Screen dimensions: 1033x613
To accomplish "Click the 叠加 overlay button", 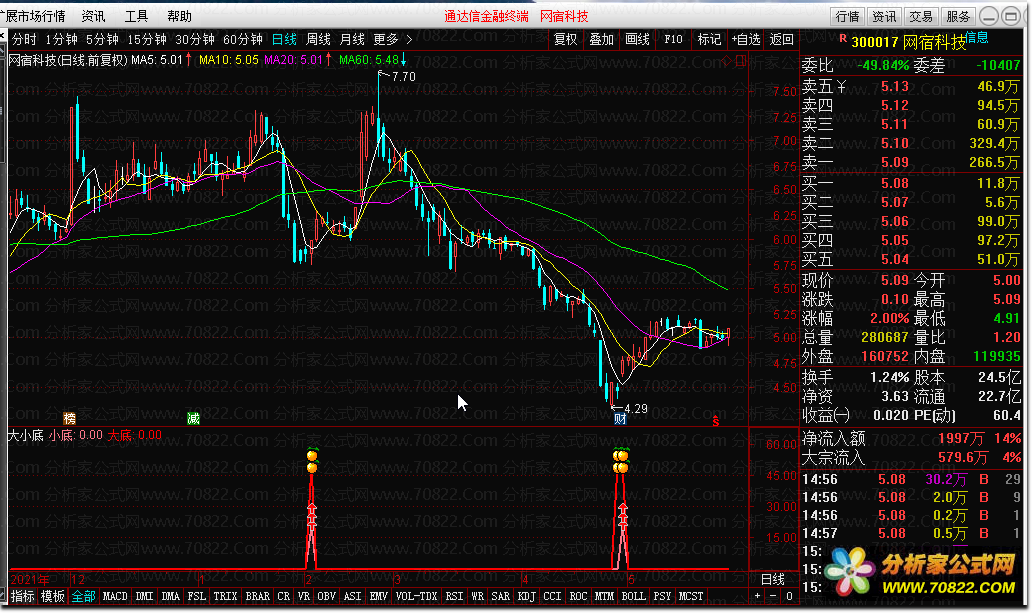I will [601, 40].
